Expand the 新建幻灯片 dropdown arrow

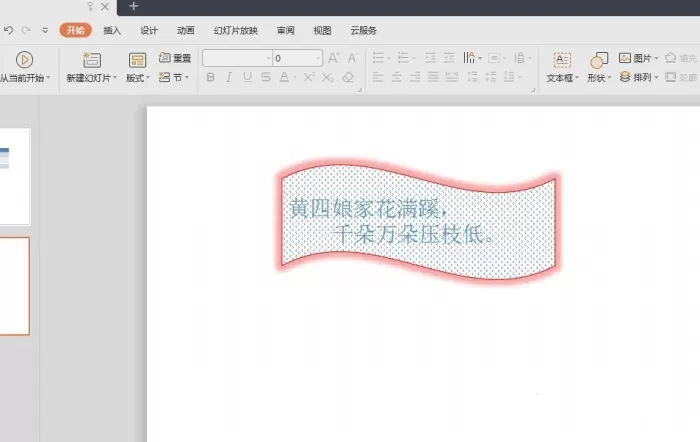pos(115,78)
